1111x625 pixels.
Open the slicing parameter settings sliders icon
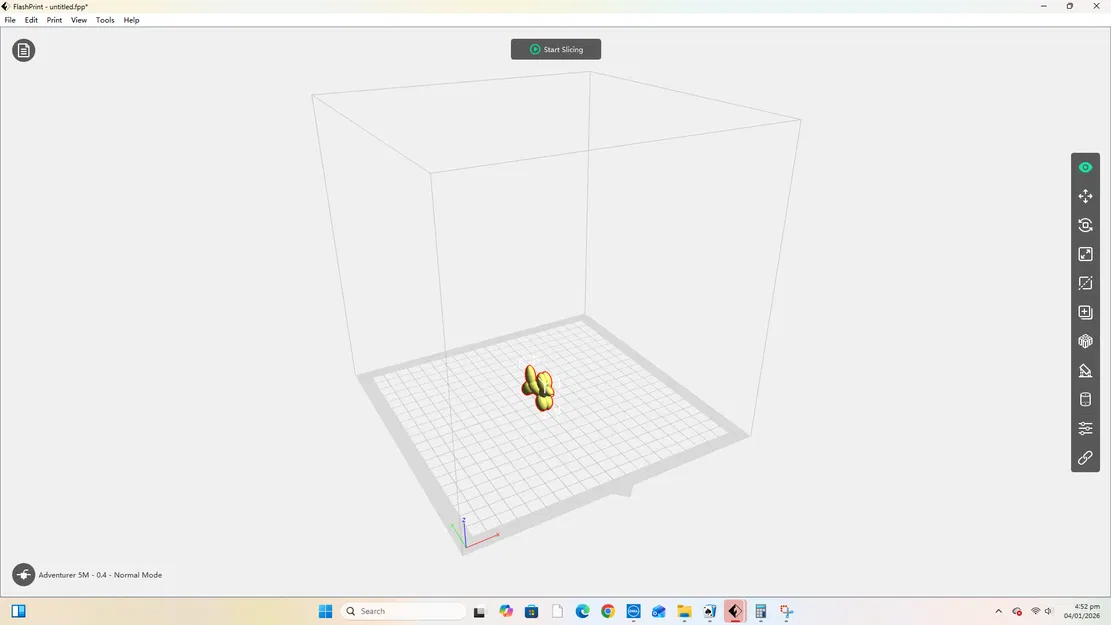1085,429
